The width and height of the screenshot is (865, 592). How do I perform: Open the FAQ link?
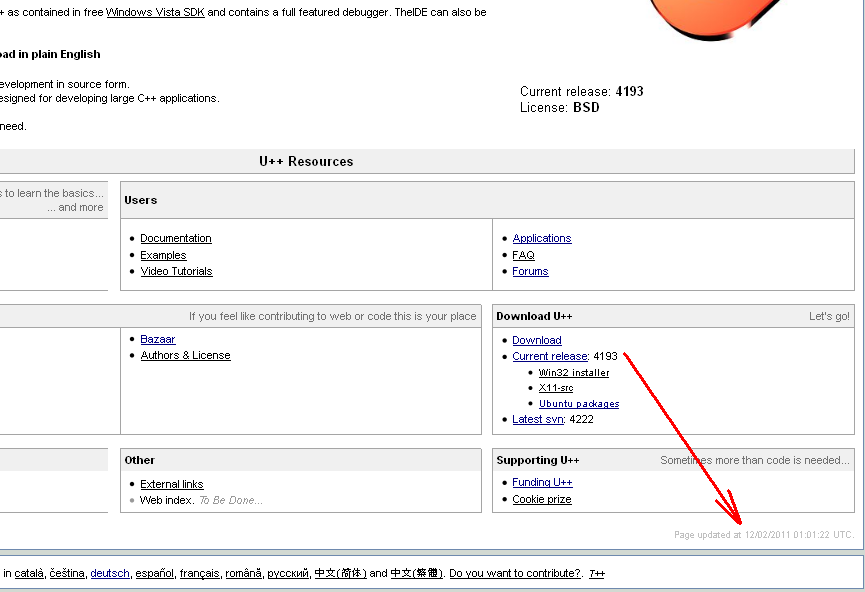523,256
